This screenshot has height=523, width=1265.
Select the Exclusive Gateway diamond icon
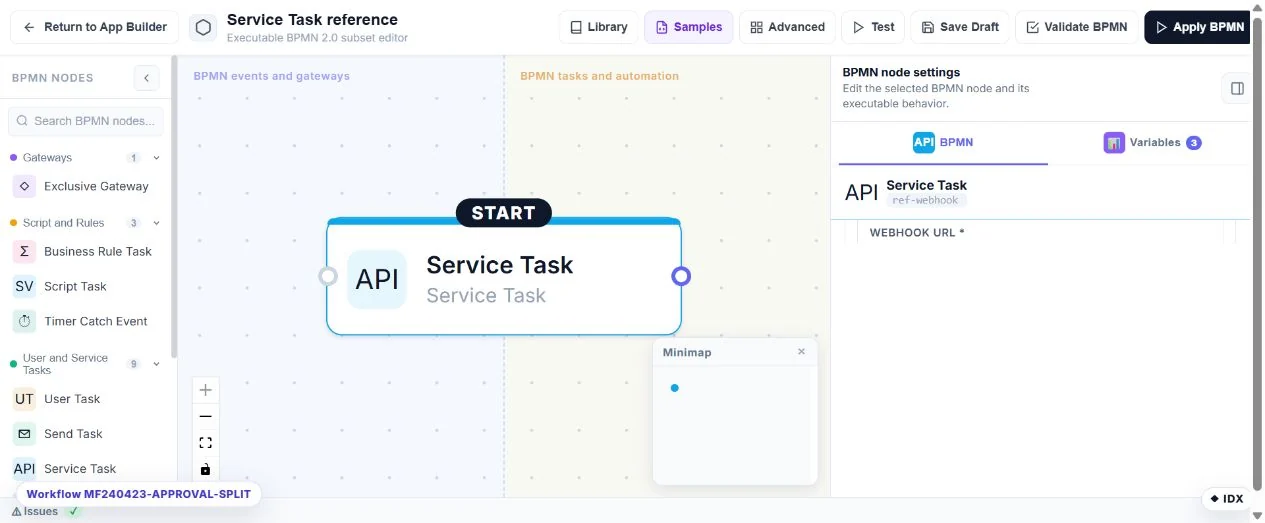coord(24,186)
